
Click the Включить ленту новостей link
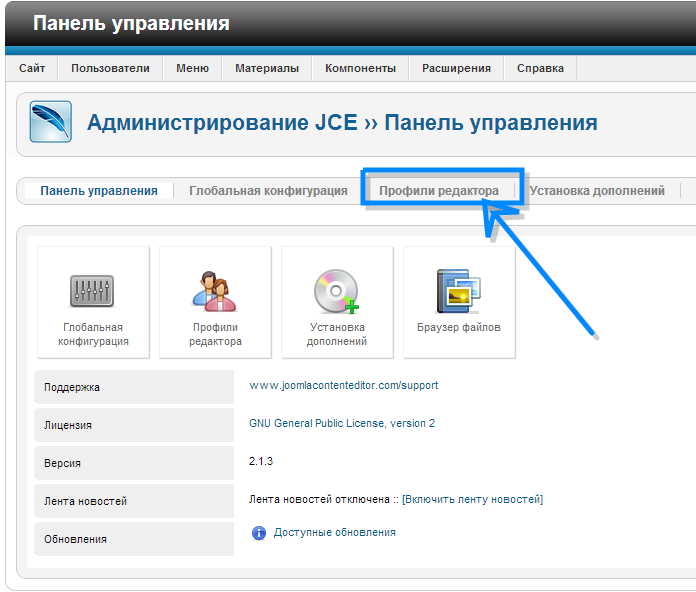click(472, 499)
